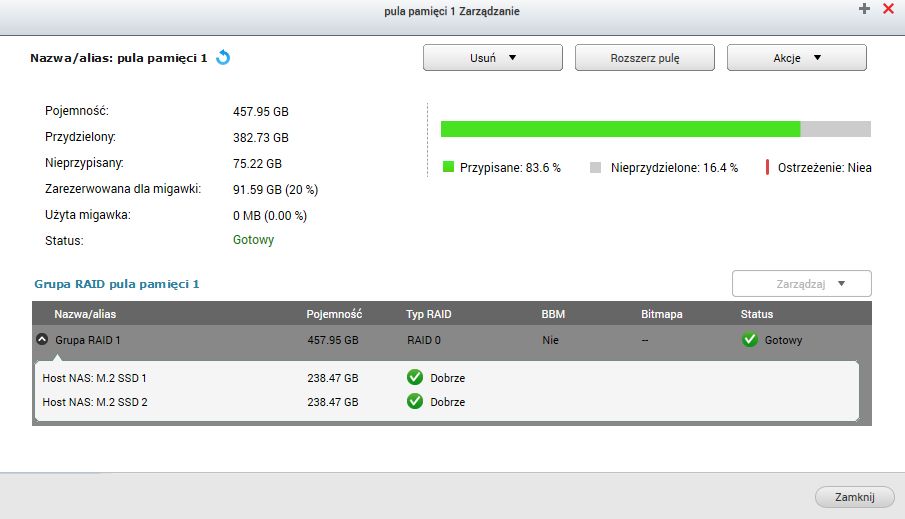Click the RAID 0 type cell
The height and width of the screenshot is (519, 905).
point(424,340)
